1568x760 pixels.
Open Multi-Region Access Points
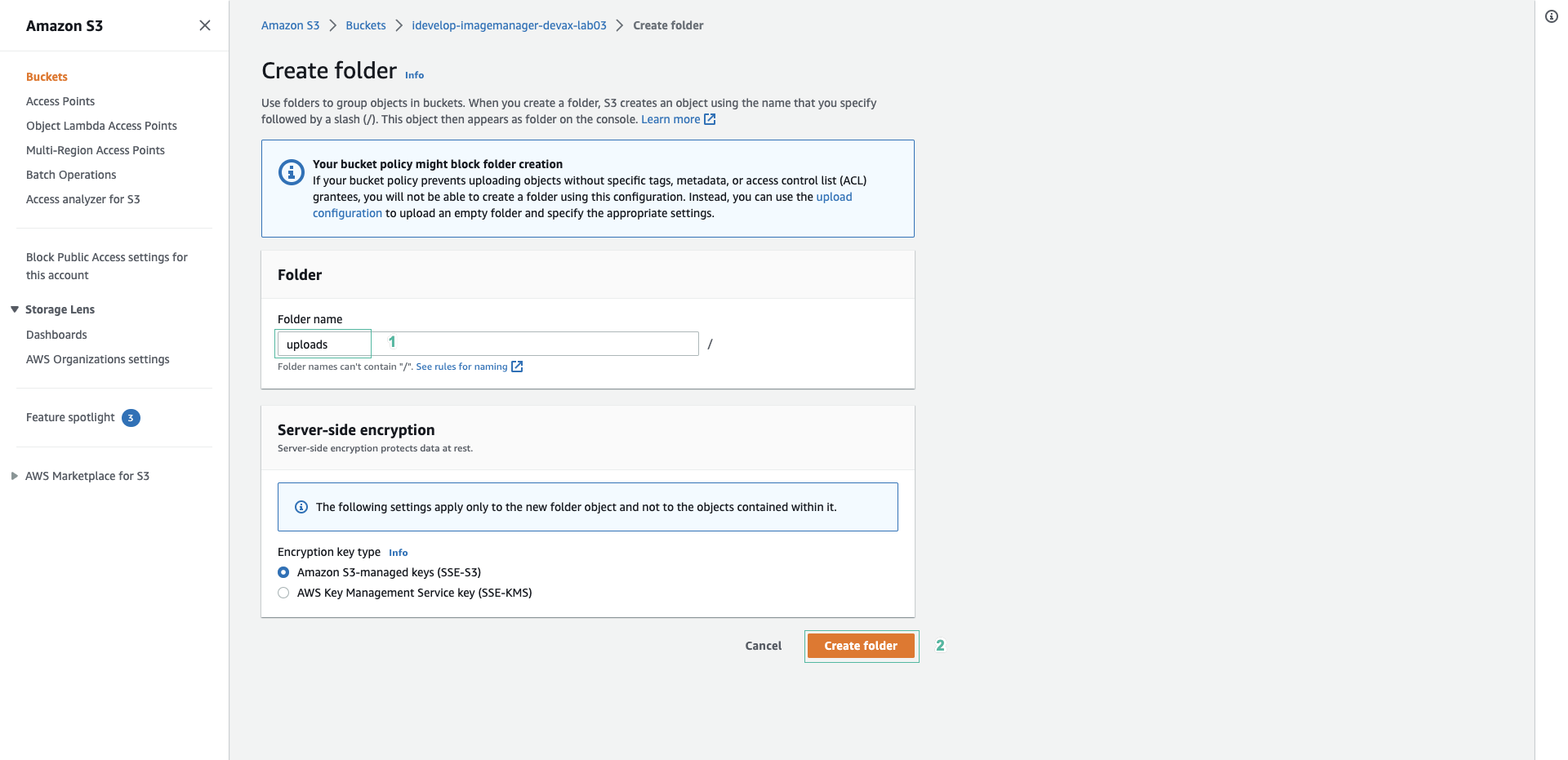click(x=96, y=150)
